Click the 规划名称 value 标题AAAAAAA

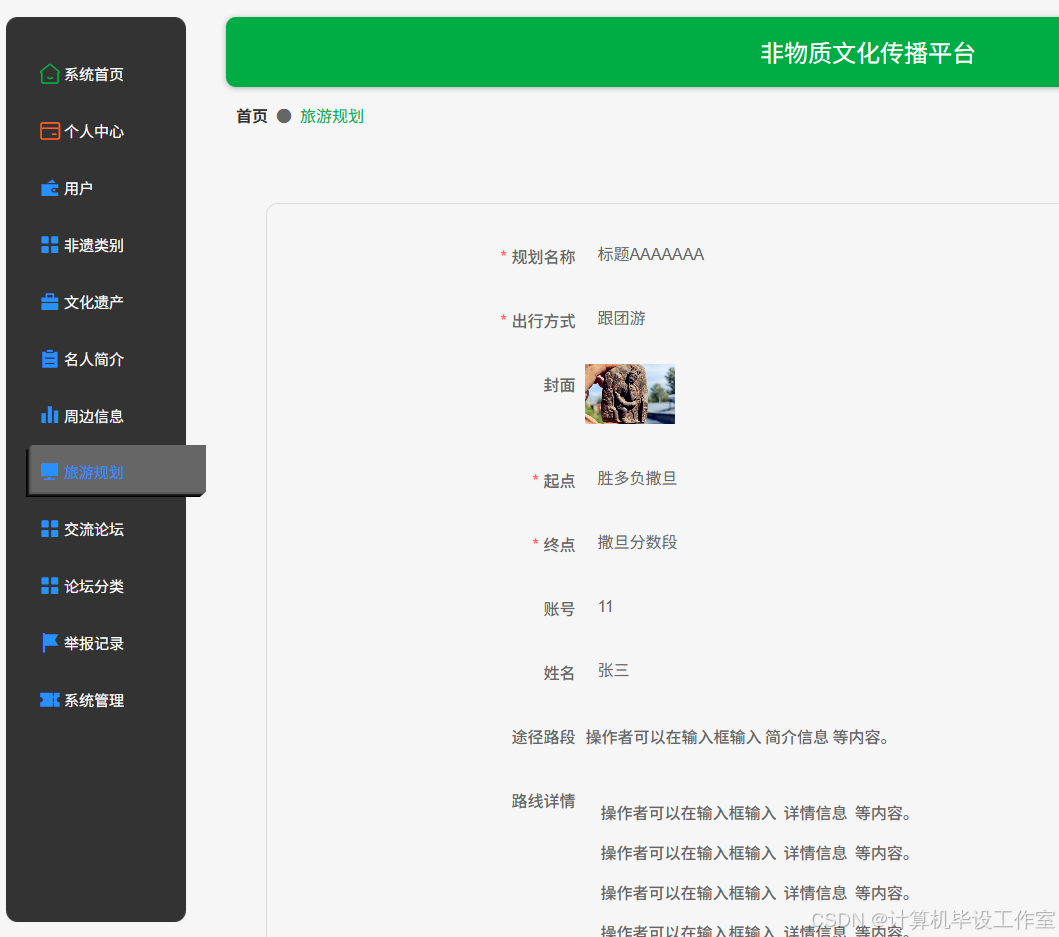pos(650,255)
